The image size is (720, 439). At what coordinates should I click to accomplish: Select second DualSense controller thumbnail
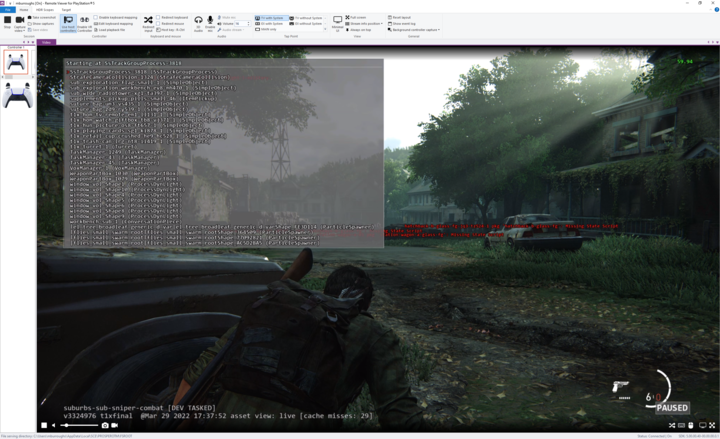(17, 96)
